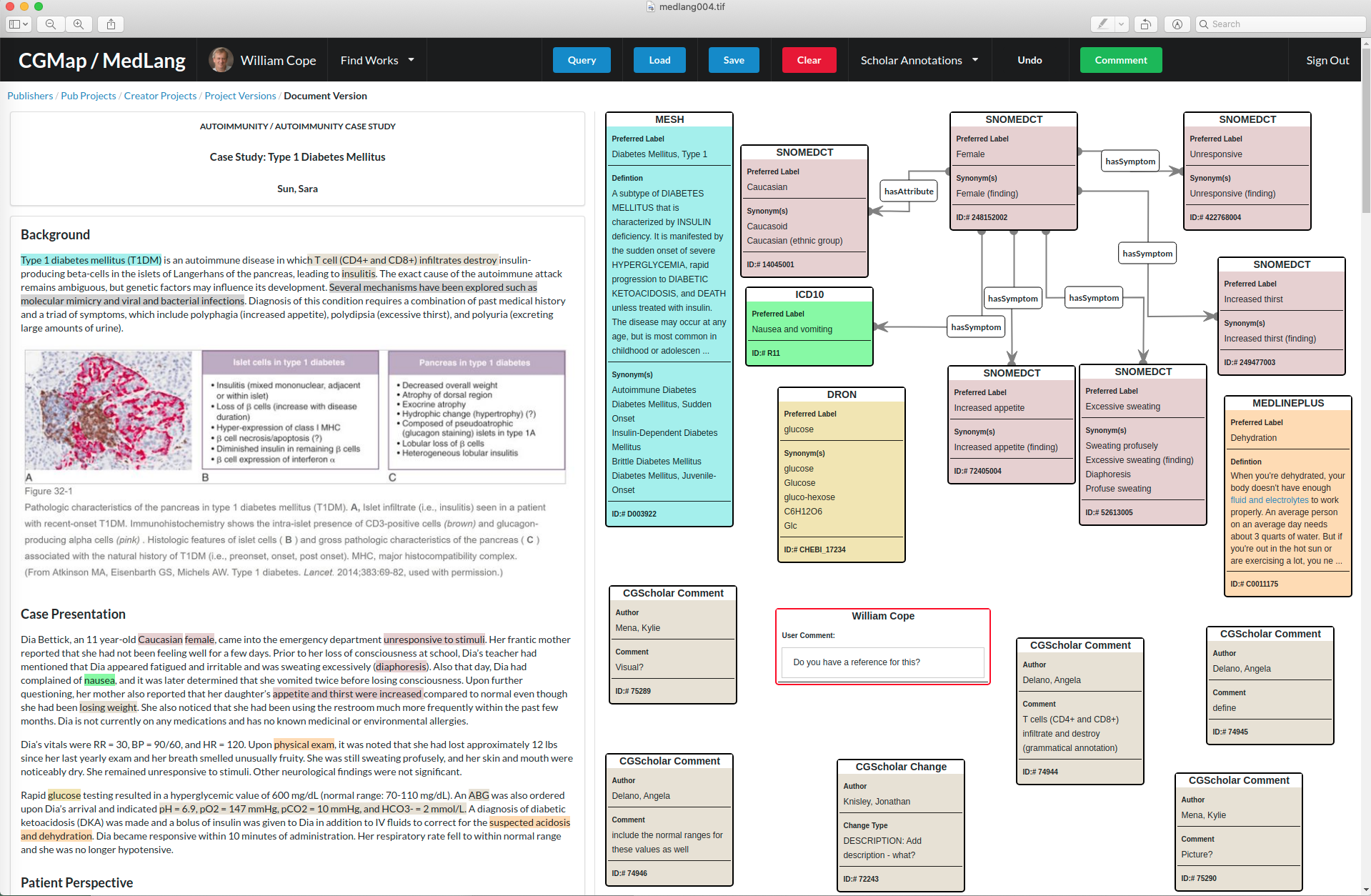
Task: Select the SNOMEDCT Caucasian card header
Action: click(804, 152)
